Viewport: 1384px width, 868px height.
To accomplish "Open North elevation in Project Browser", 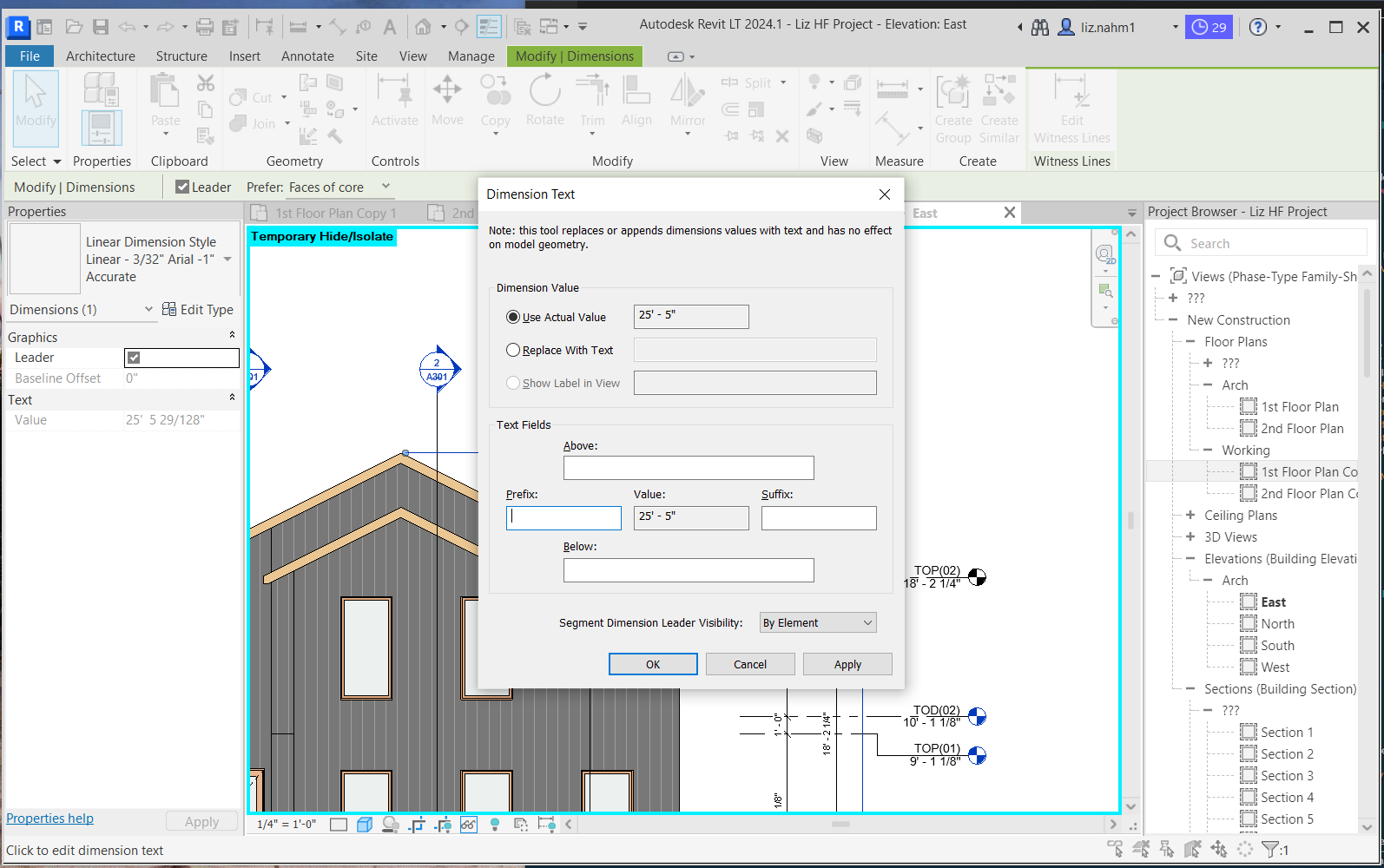I will (1277, 623).
